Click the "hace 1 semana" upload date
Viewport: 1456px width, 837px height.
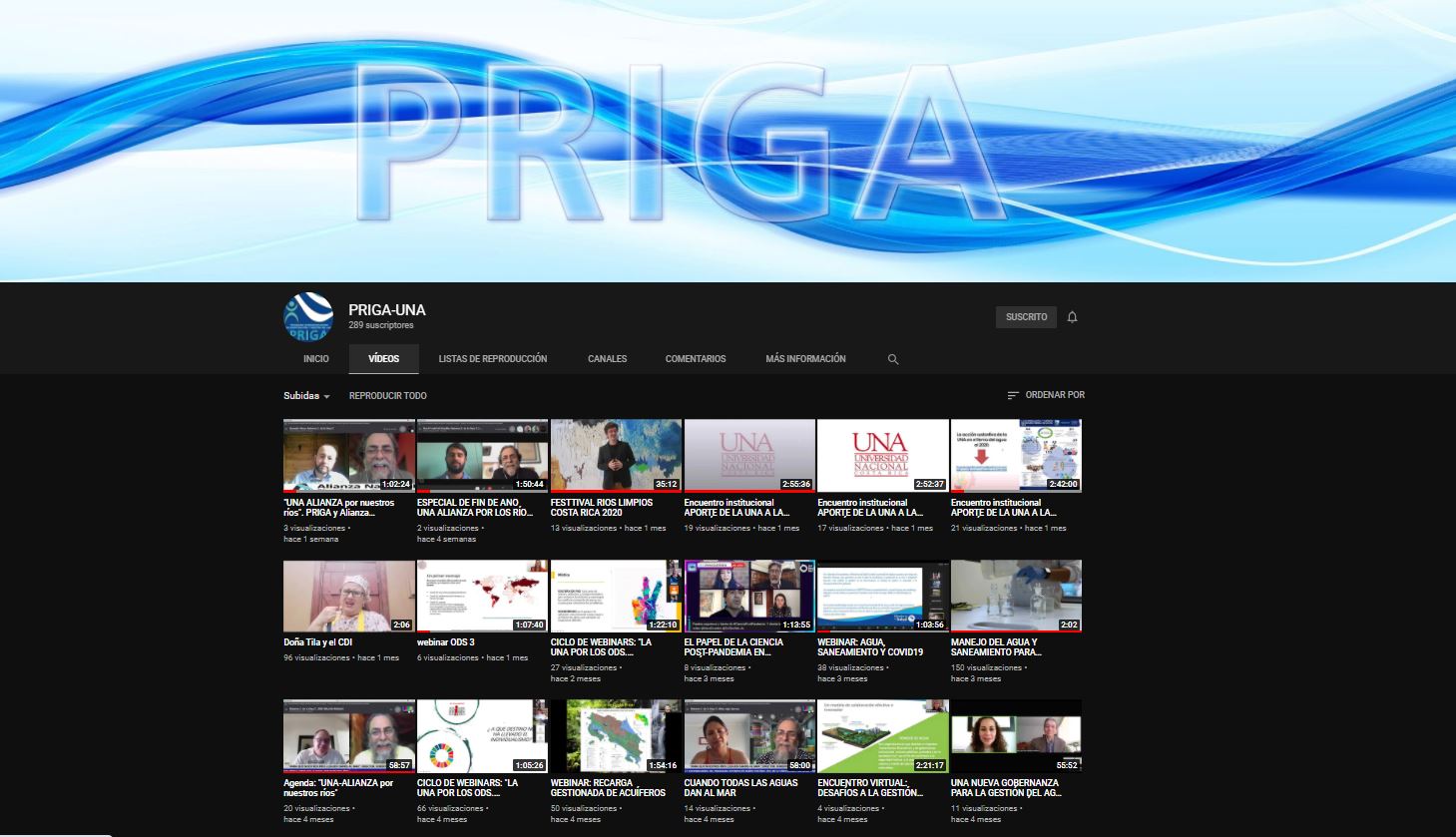click(x=311, y=540)
